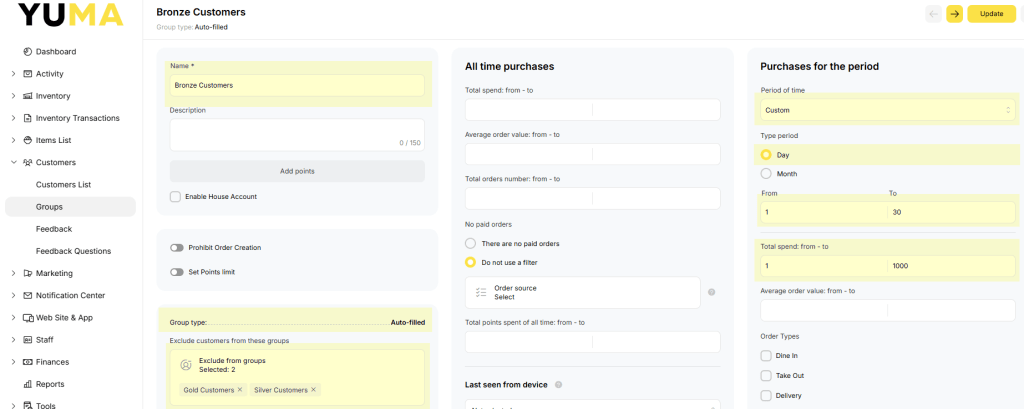The image size is (1024, 409).
Task: Click the Name input field
Action: (x=297, y=86)
